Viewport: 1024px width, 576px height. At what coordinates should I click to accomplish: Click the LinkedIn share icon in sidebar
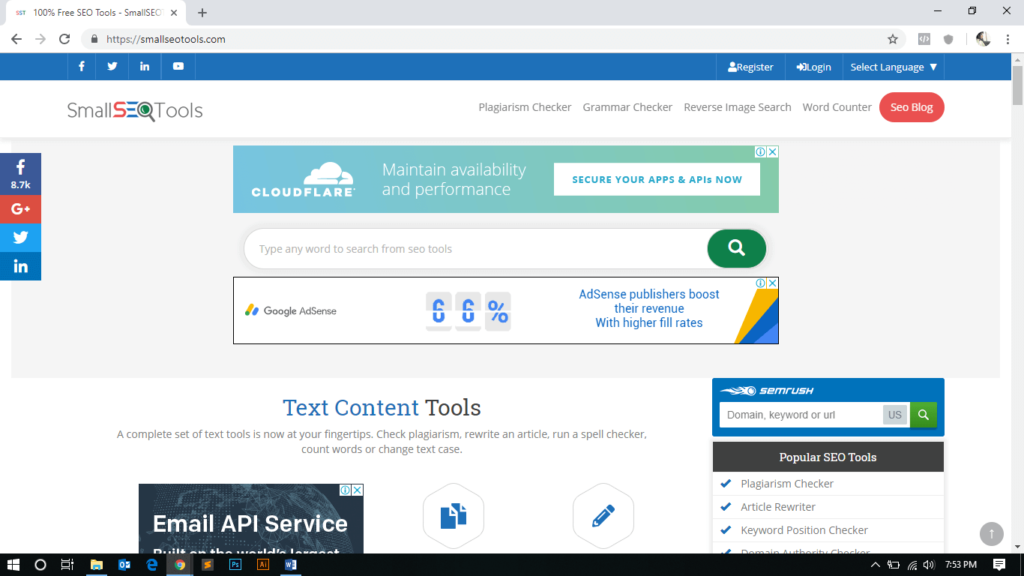(x=20, y=265)
